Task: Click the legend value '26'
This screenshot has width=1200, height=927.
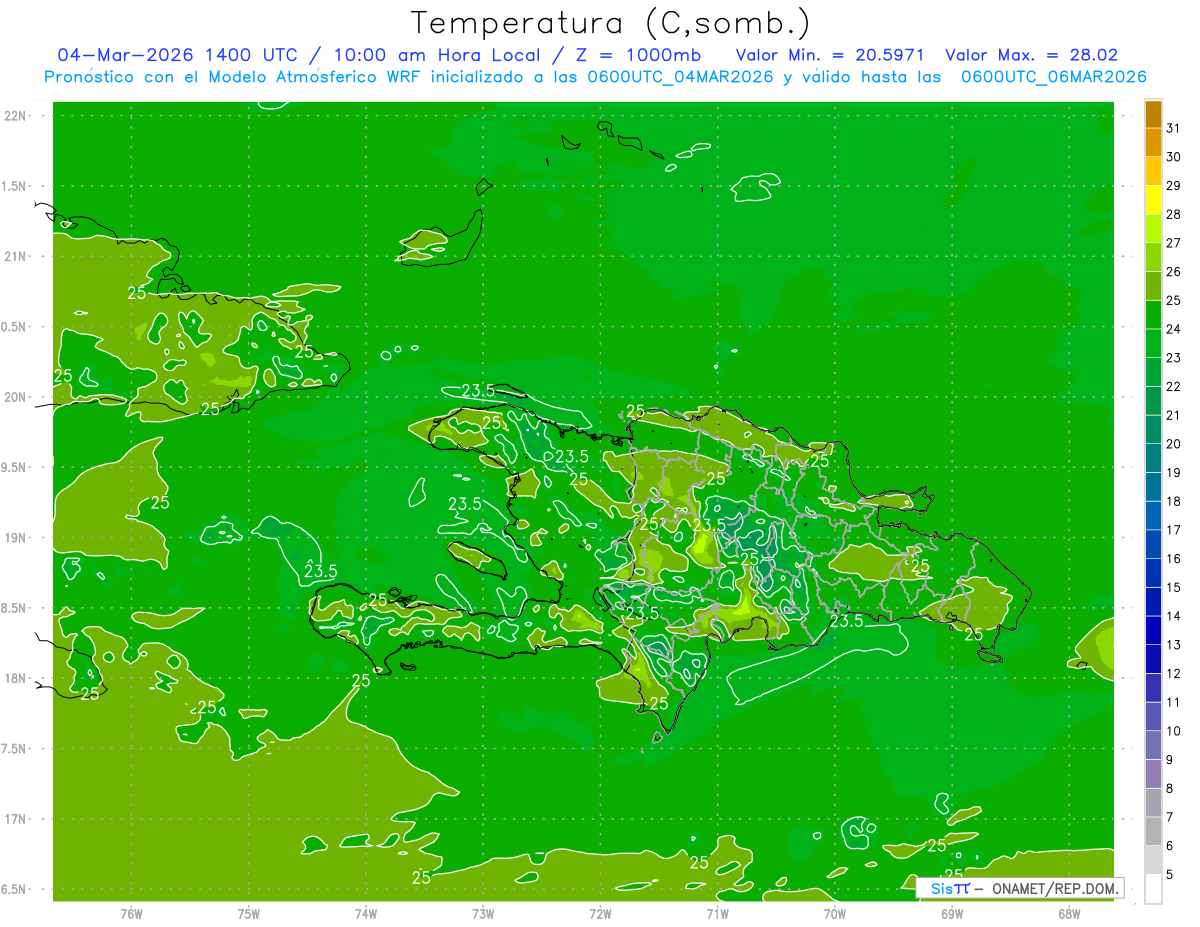Action: [x=1173, y=271]
